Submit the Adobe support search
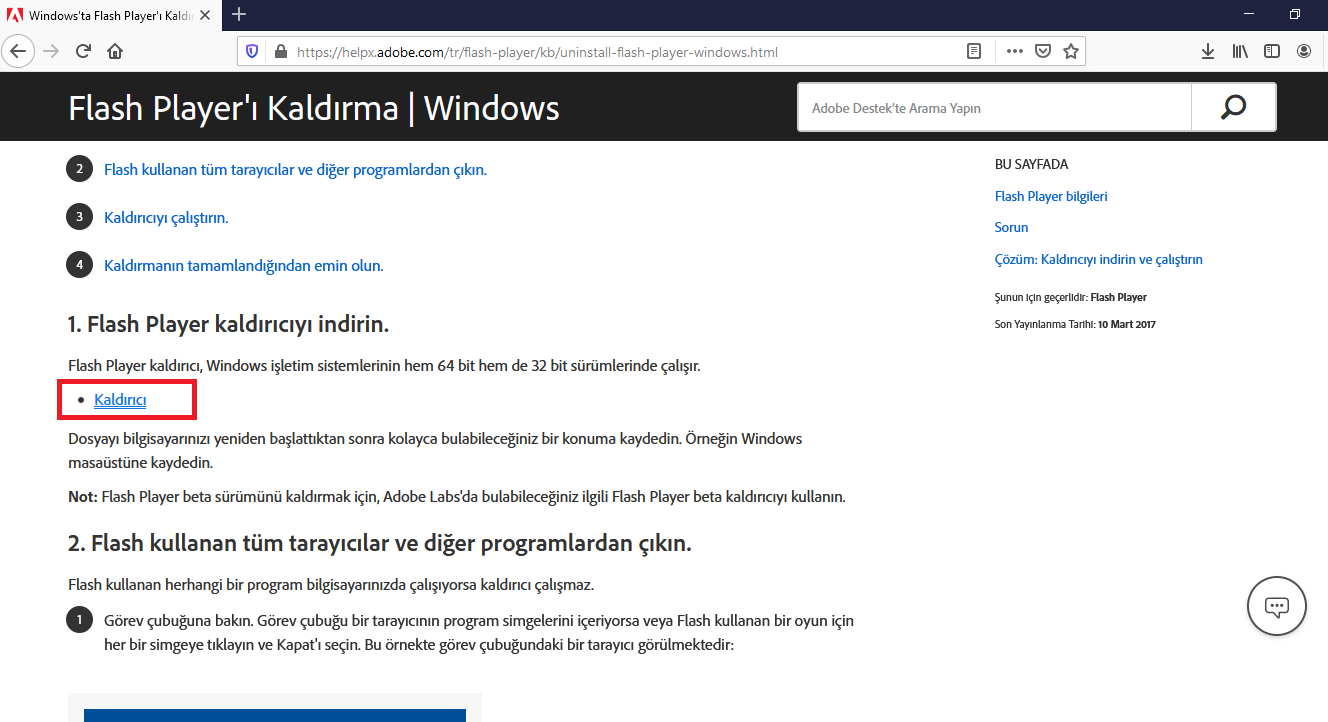 coord(1234,108)
